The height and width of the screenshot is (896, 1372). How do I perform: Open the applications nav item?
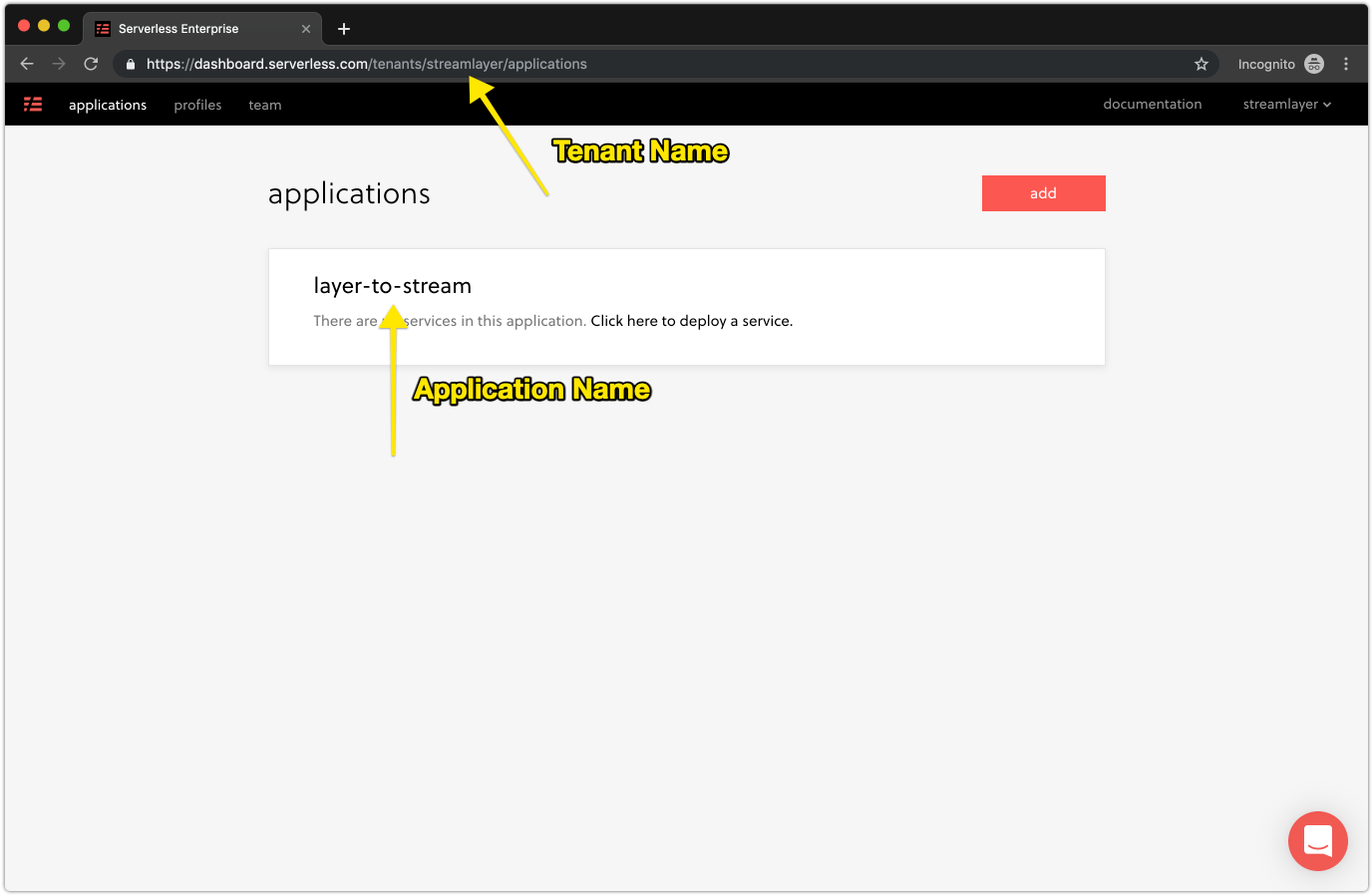108,105
